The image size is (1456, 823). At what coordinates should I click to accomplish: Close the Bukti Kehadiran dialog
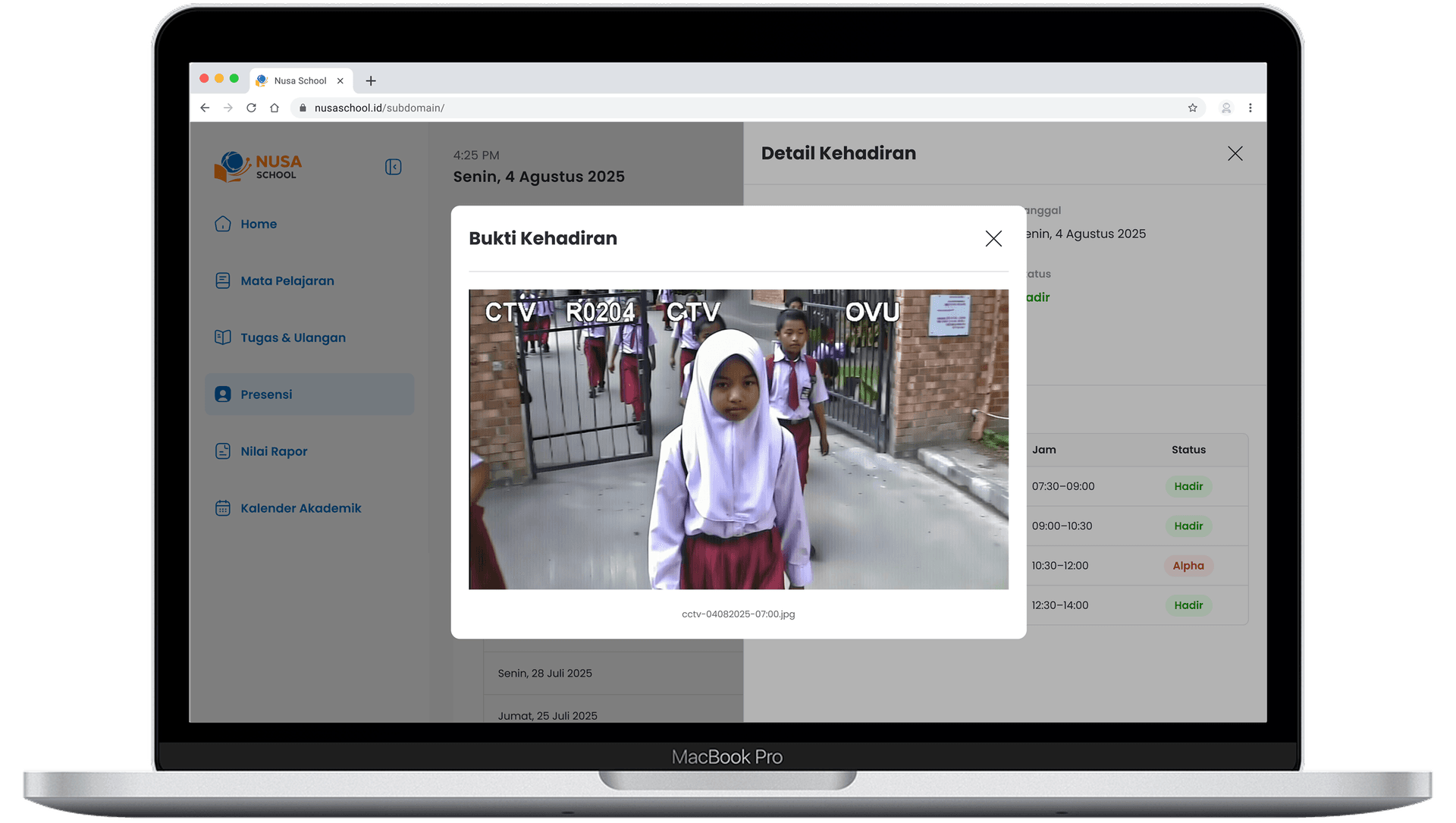point(993,238)
